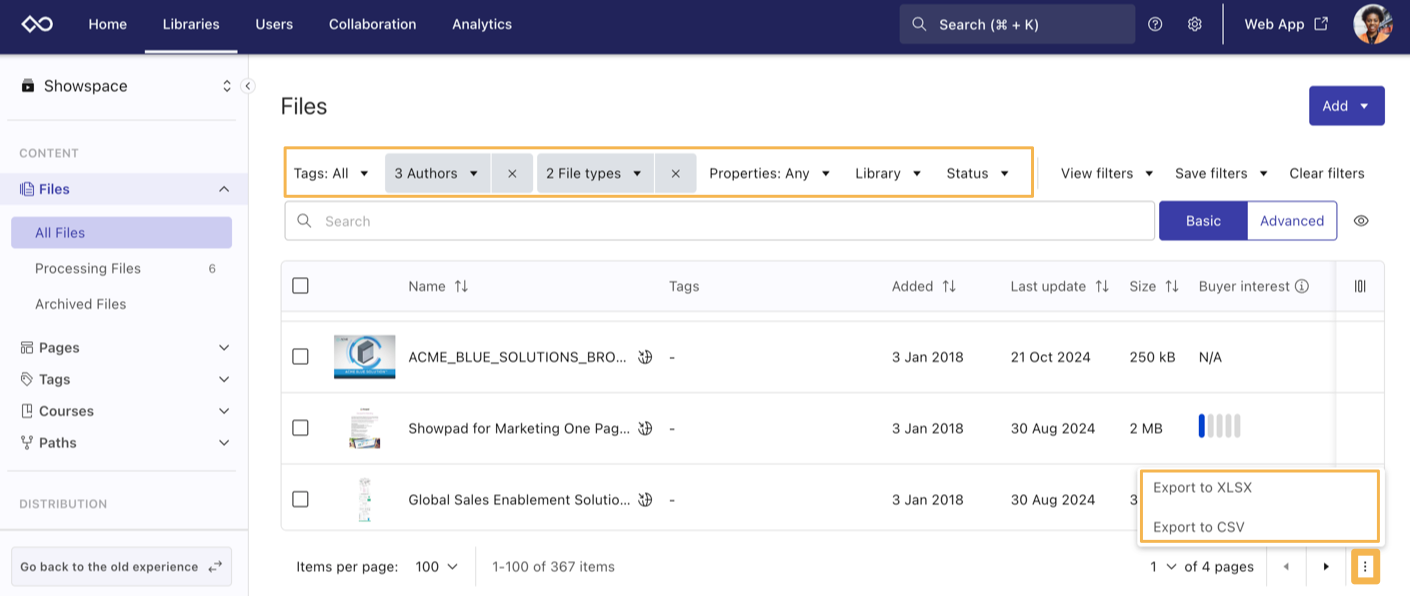The image size is (1410, 596).
Task: Open the Tags: All filter dropdown
Action: pos(332,173)
